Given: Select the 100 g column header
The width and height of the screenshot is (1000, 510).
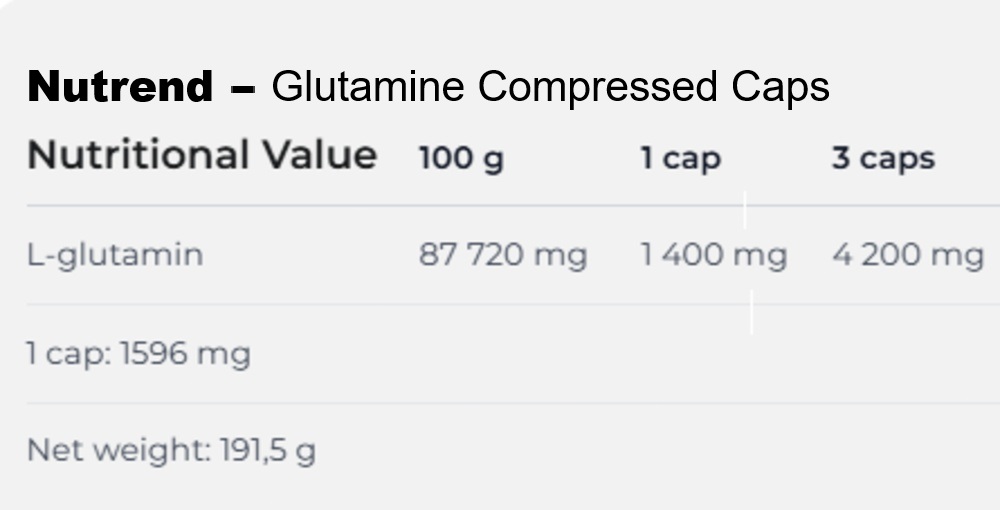Looking at the screenshot, I should coord(461,158).
